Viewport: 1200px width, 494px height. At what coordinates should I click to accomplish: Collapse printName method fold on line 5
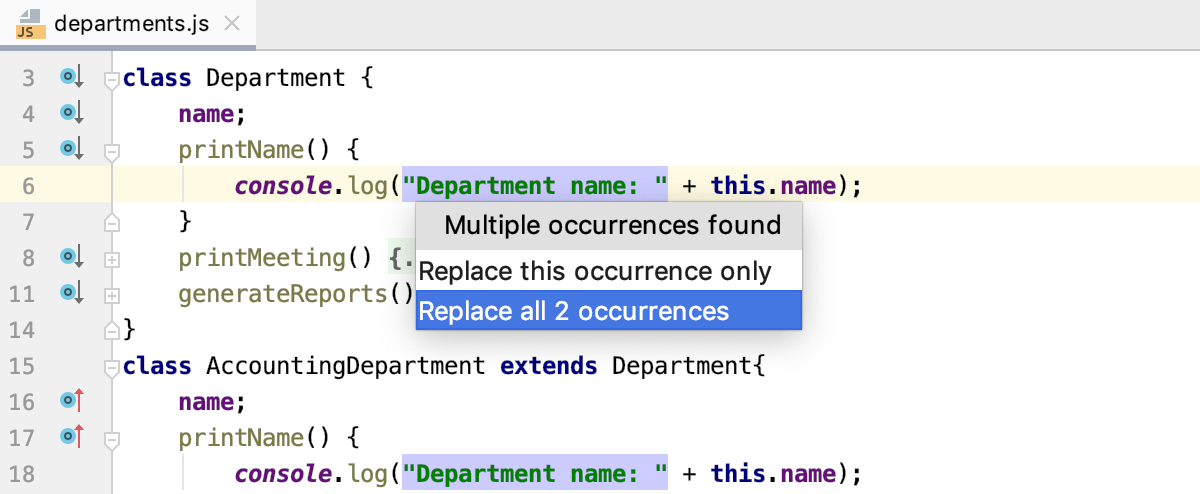[112, 150]
